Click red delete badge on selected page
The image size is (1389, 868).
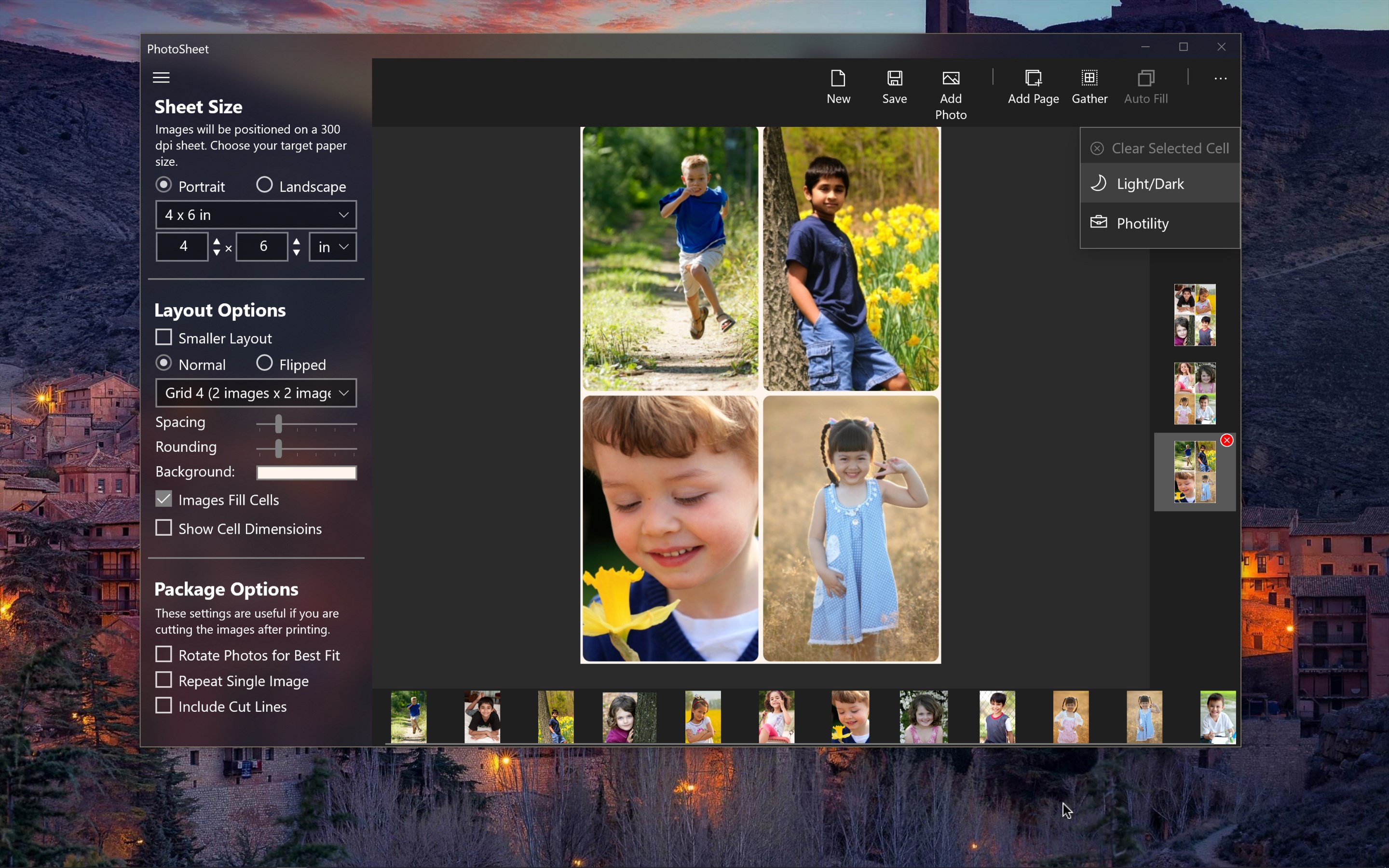1226,440
